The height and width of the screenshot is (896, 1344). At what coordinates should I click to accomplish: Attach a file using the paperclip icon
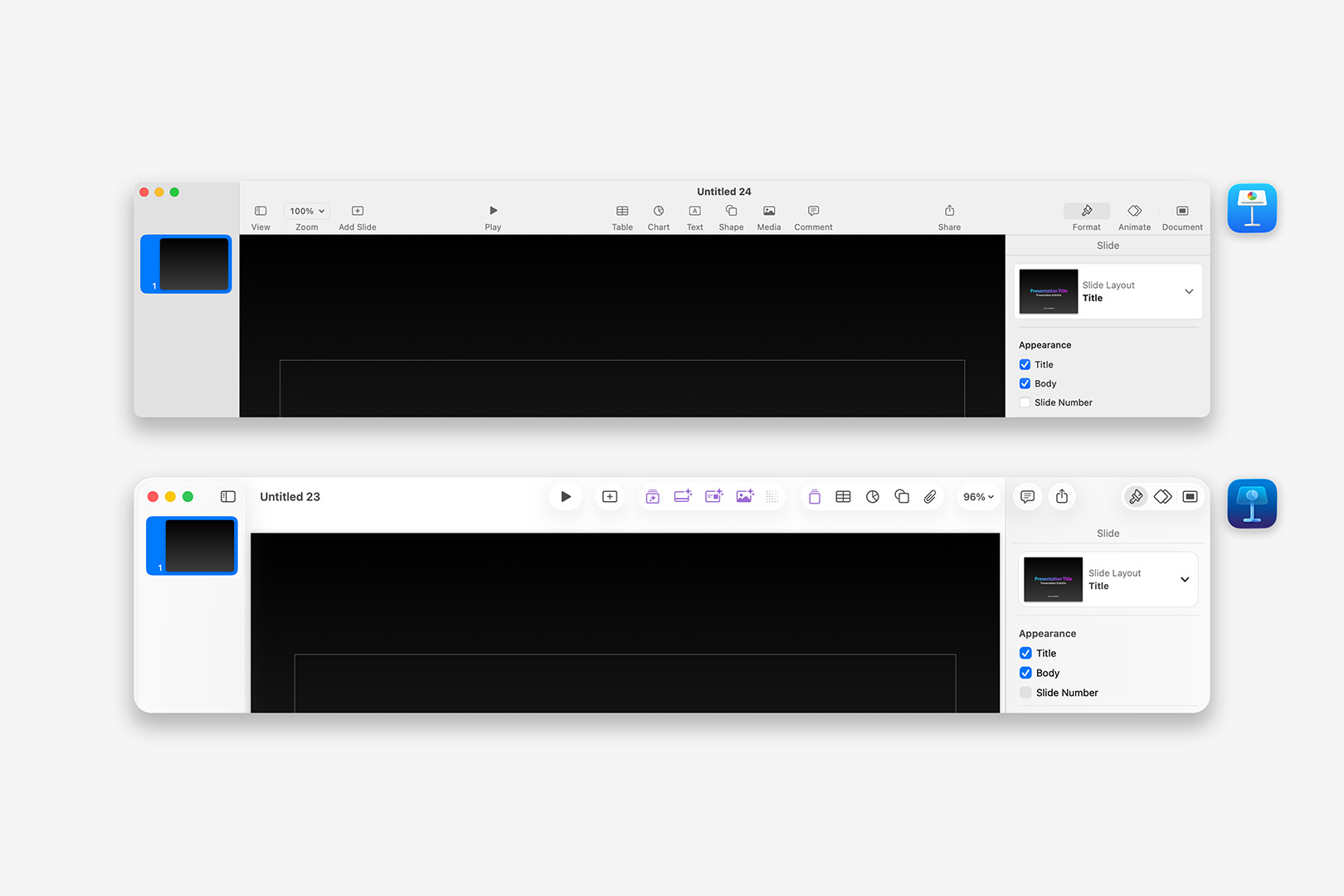click(x=930, y=496)
